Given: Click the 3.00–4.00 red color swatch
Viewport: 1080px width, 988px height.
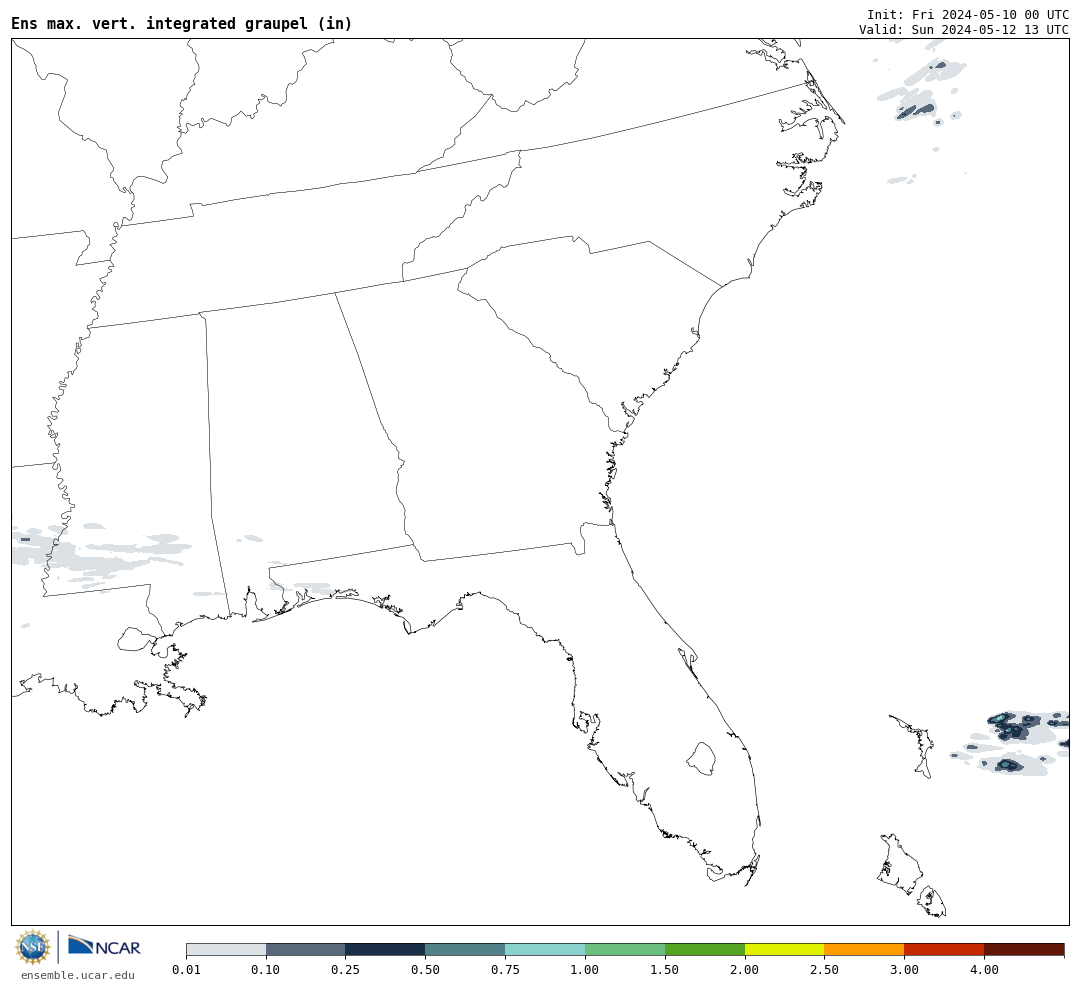Looking at the screenshot, I should tap(944, 949).
